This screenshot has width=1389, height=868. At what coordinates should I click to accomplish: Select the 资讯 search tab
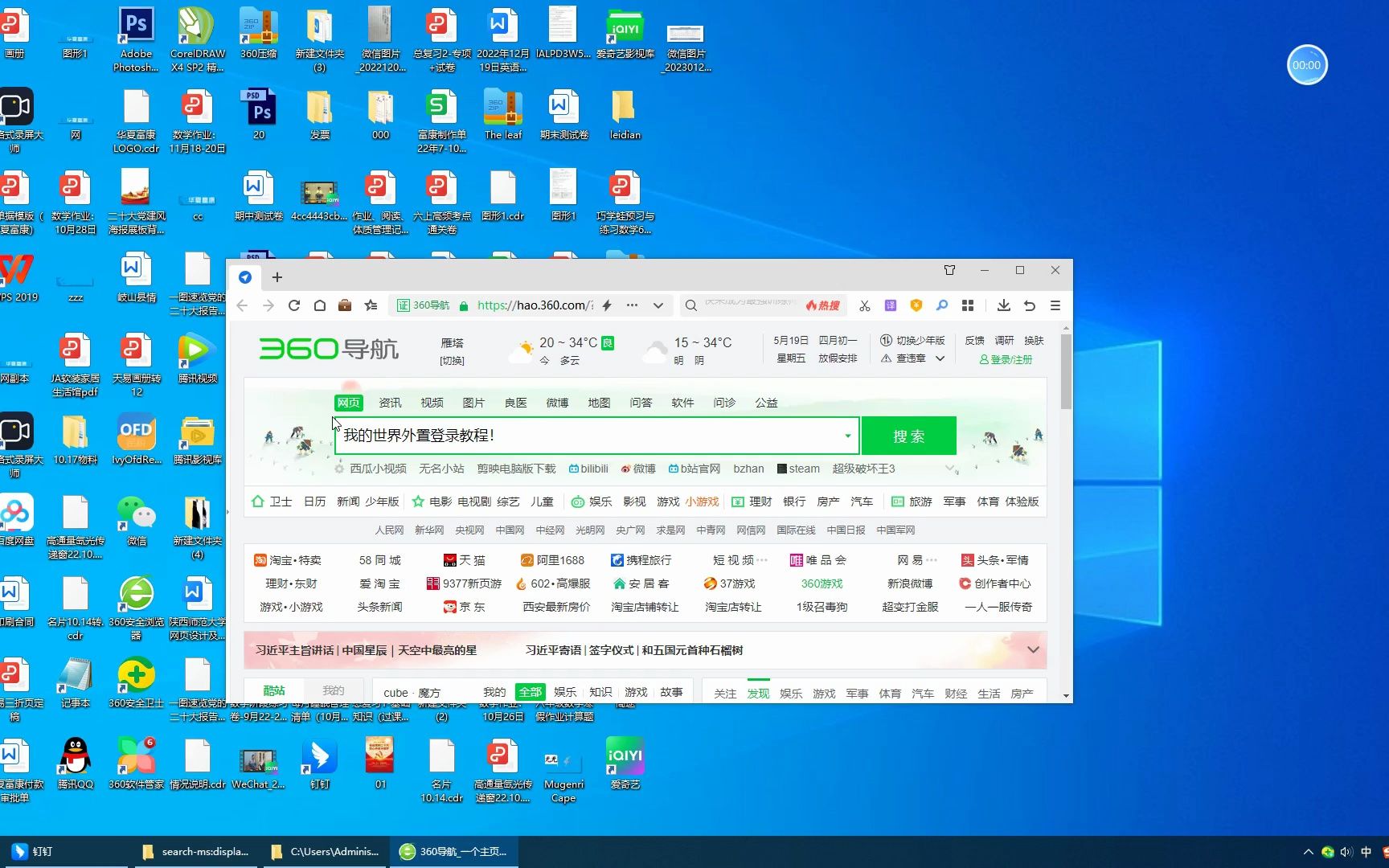pos(390,403)
